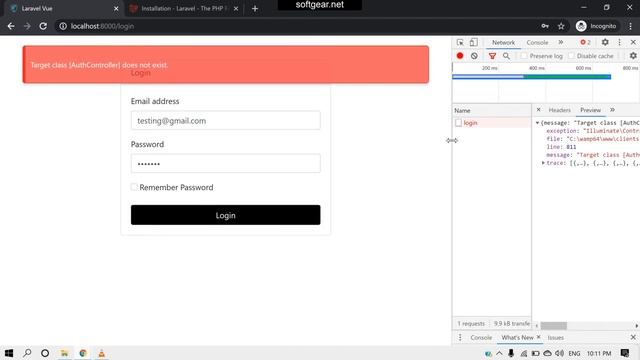Open the Windows notification center
This screenshot has width=640, height=360.
point(625,353)
